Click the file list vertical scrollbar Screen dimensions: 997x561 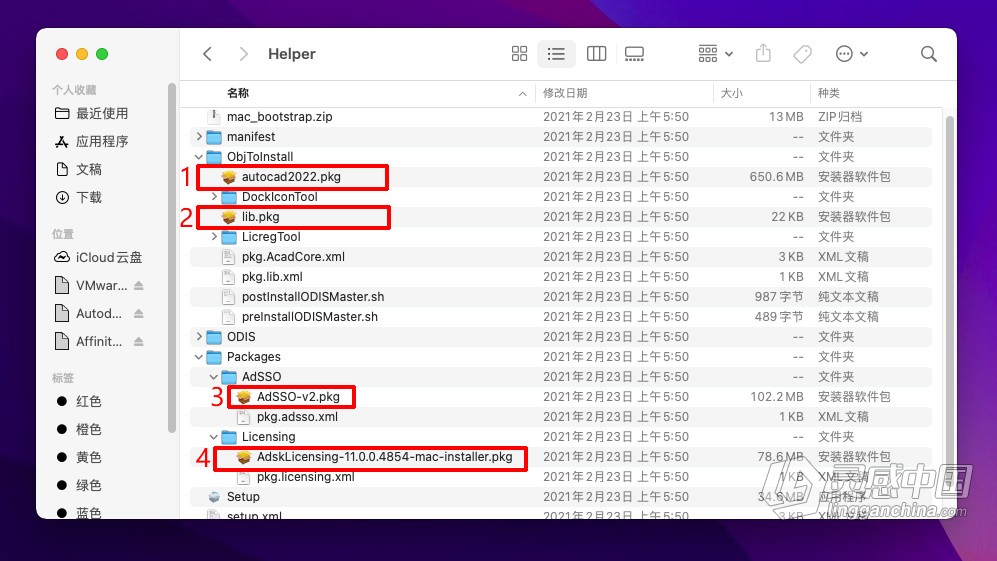(950, 299)
